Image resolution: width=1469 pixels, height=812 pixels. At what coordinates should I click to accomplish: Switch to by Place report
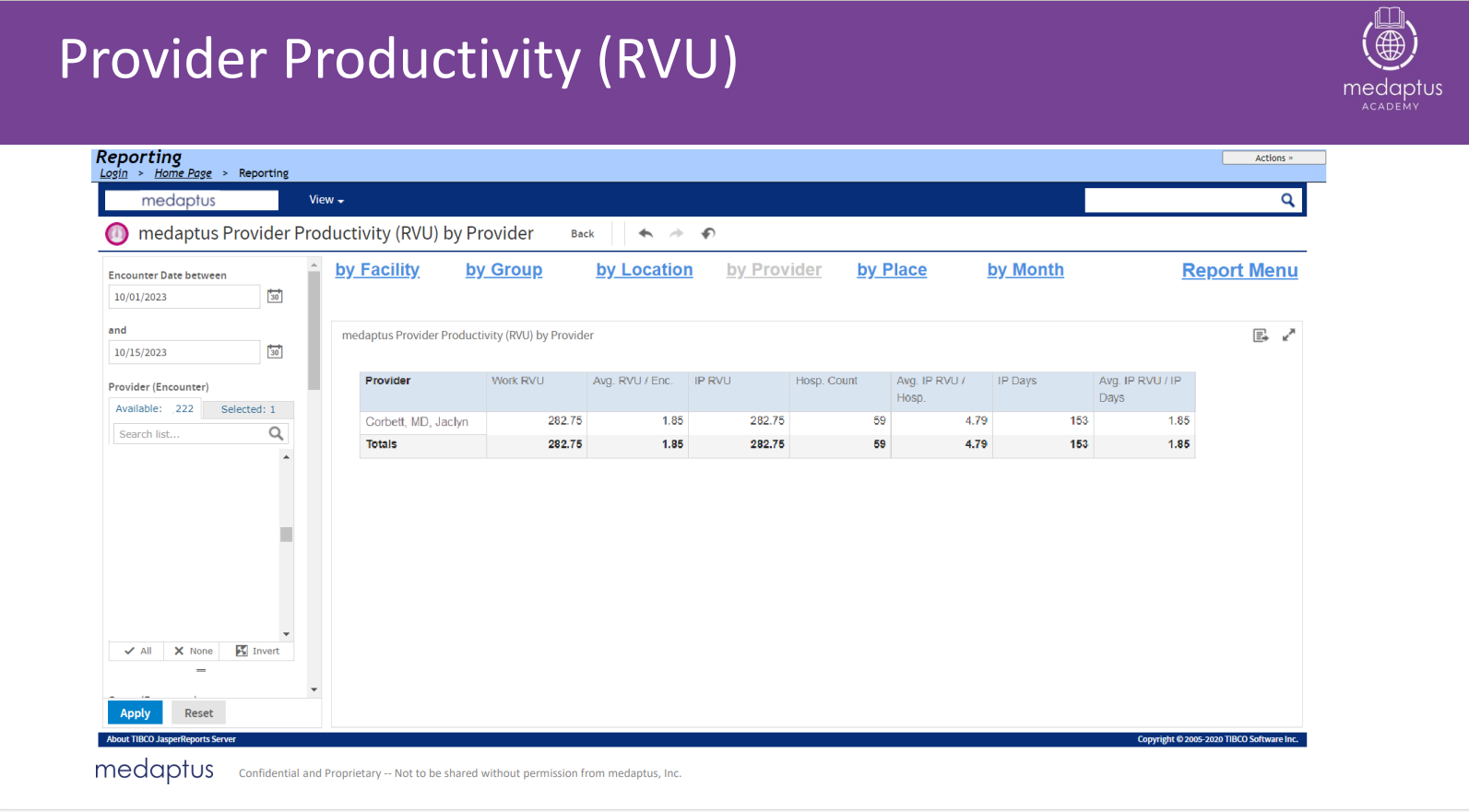[x=892, y=270]
